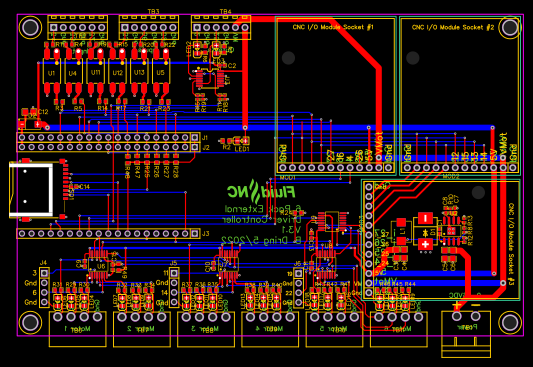Select the C12 capacitor label
The width and height of the screenshot is (533, 367).
click(x=43, y=112)
